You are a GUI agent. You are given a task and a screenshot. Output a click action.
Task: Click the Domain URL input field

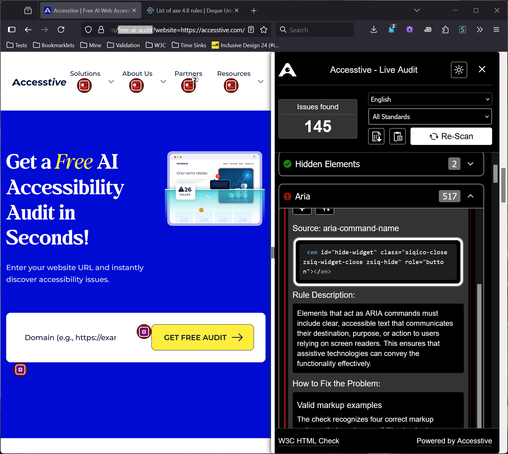point(70,337)
